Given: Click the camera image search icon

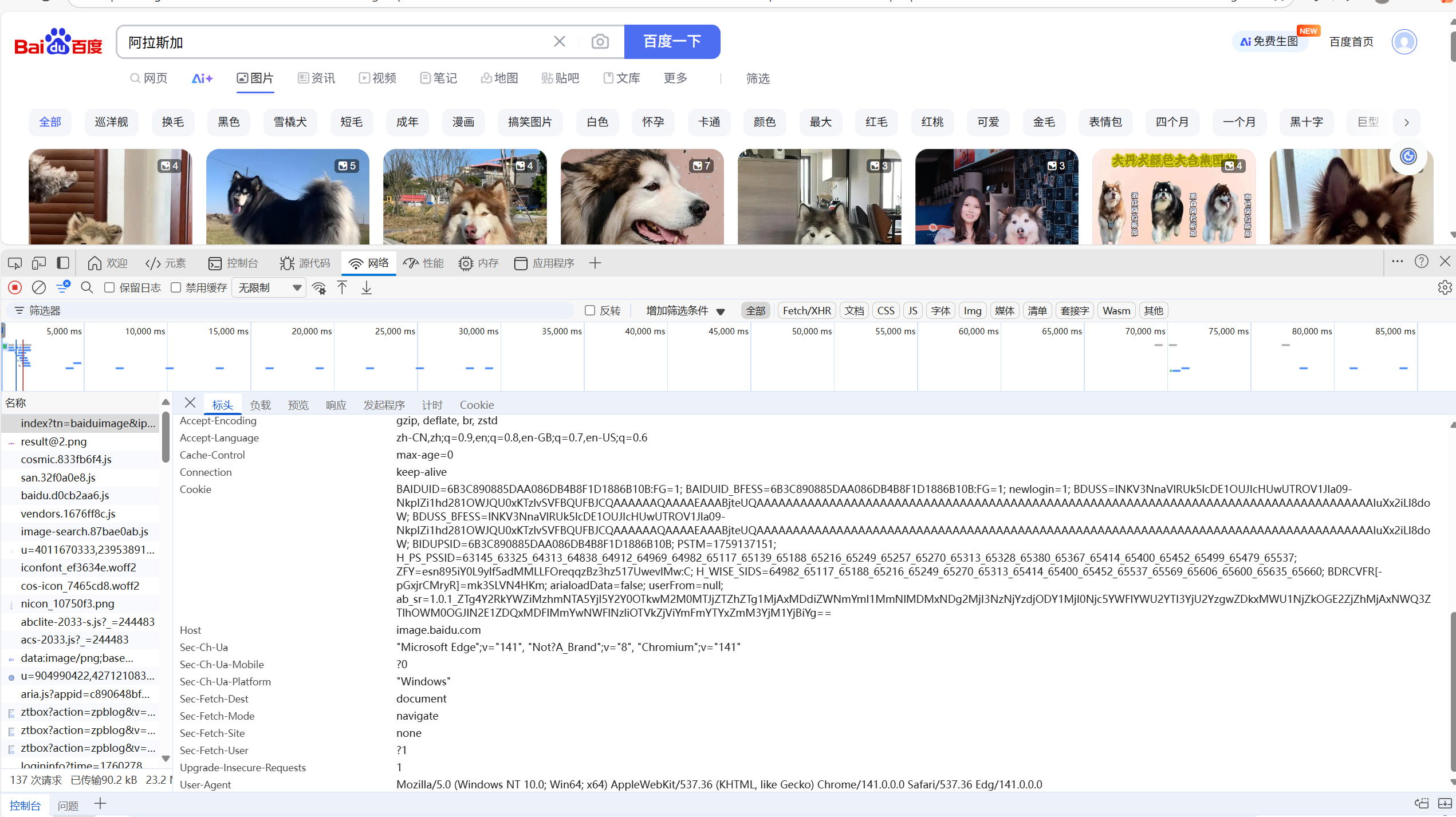Looking at the screenshot, I should point(600,42).
